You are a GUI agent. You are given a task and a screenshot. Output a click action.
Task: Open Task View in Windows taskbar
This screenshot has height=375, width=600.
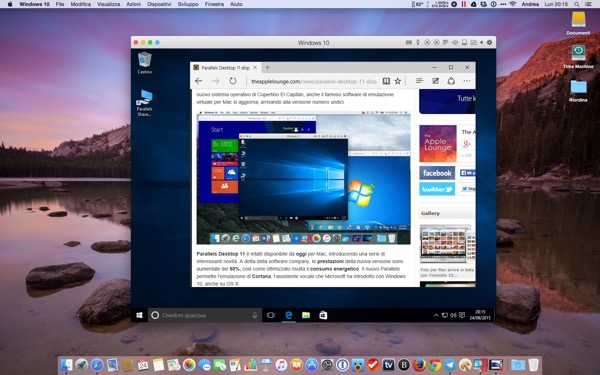pyautogui.click(x=271, y=315)
